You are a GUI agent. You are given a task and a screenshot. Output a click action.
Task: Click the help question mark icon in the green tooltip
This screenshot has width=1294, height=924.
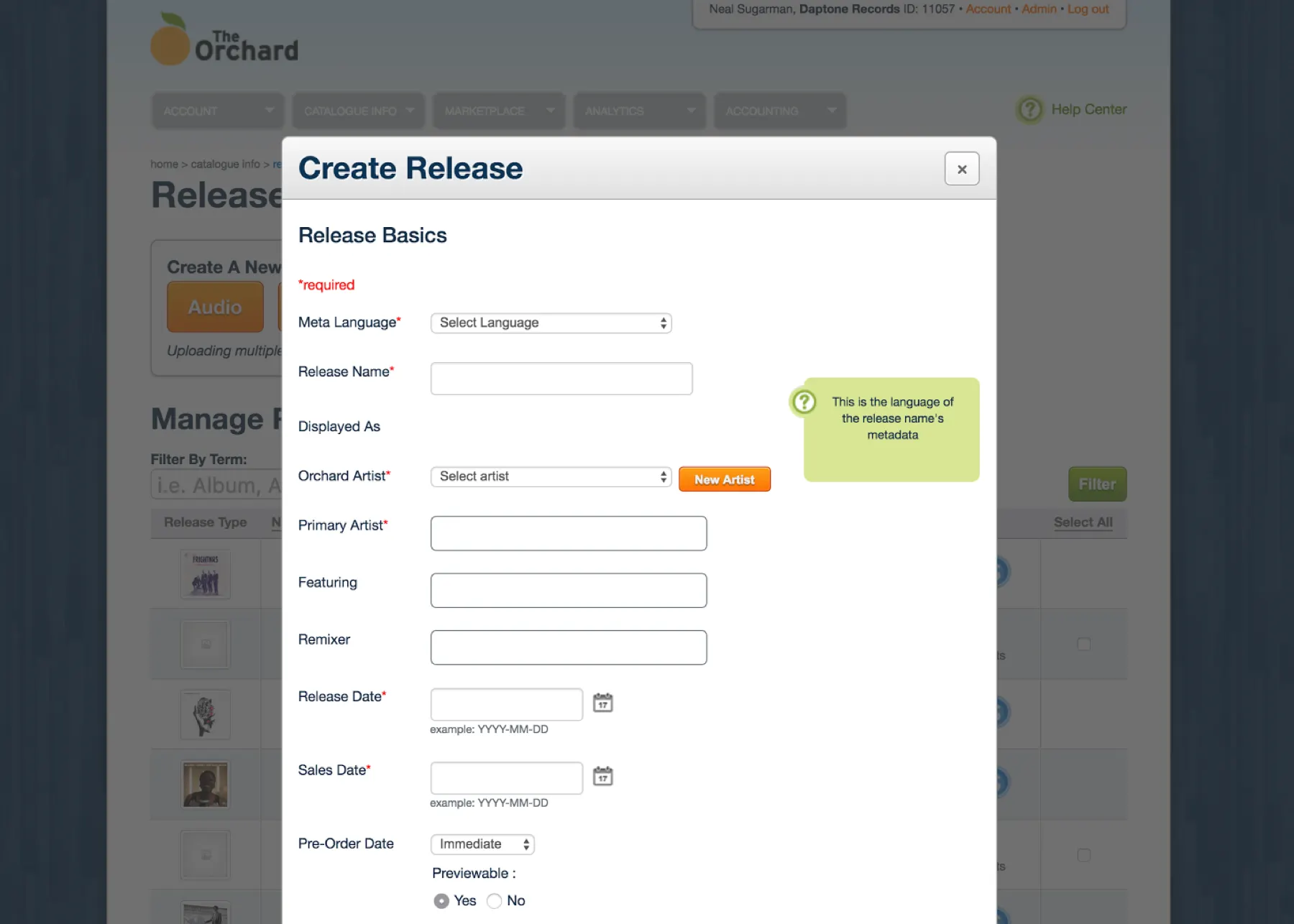click(x=804, y=402)
